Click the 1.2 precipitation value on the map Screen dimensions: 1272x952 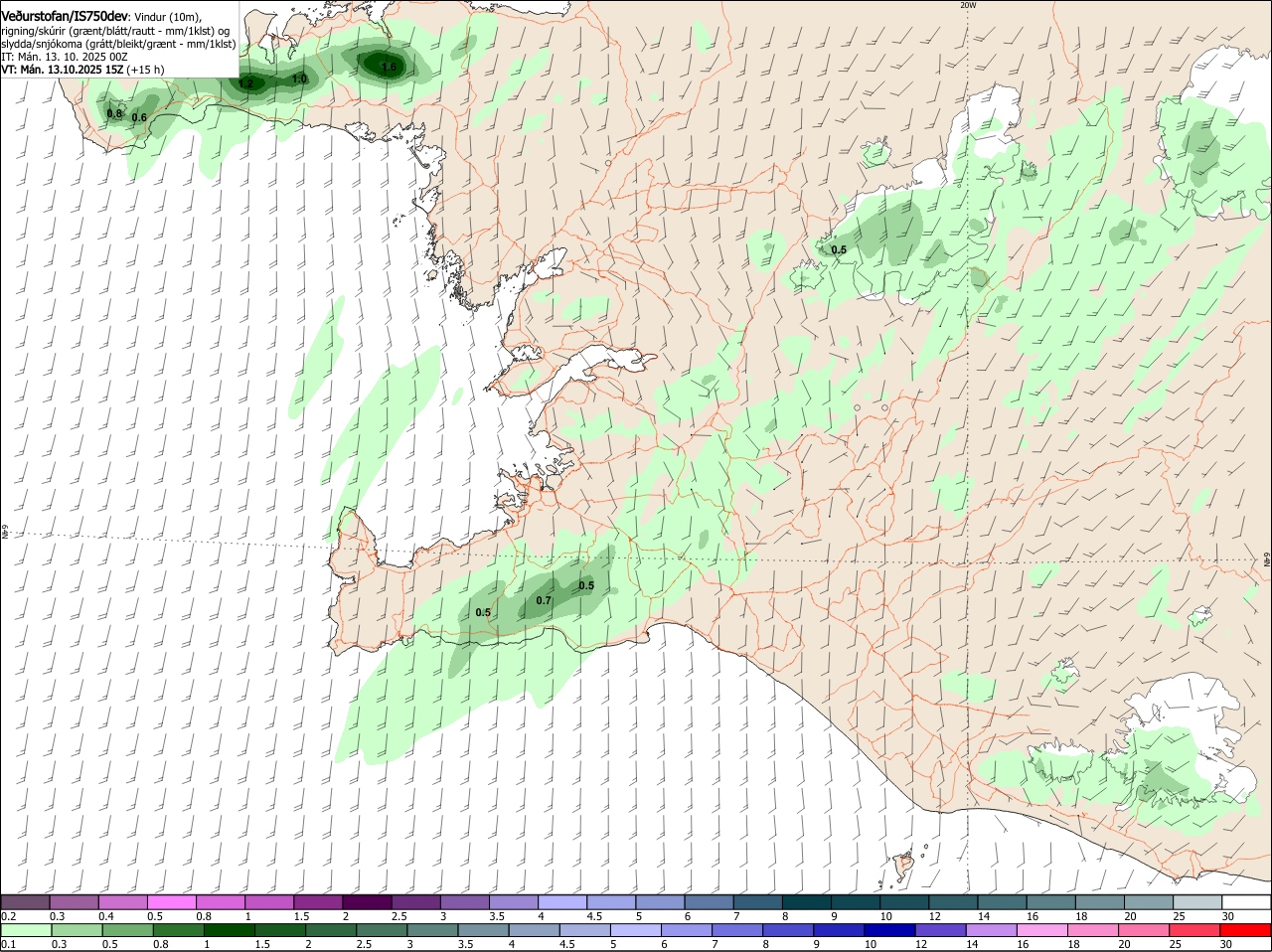click(x=245, y=84)
